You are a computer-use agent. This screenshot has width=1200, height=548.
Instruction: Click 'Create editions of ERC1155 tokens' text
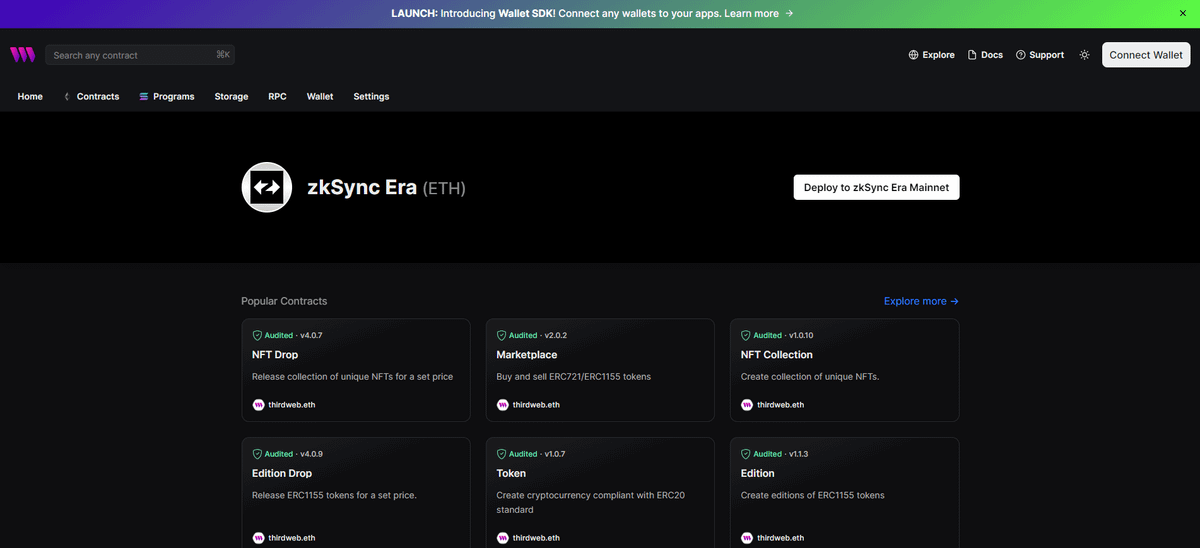click(x=813, y=495)
